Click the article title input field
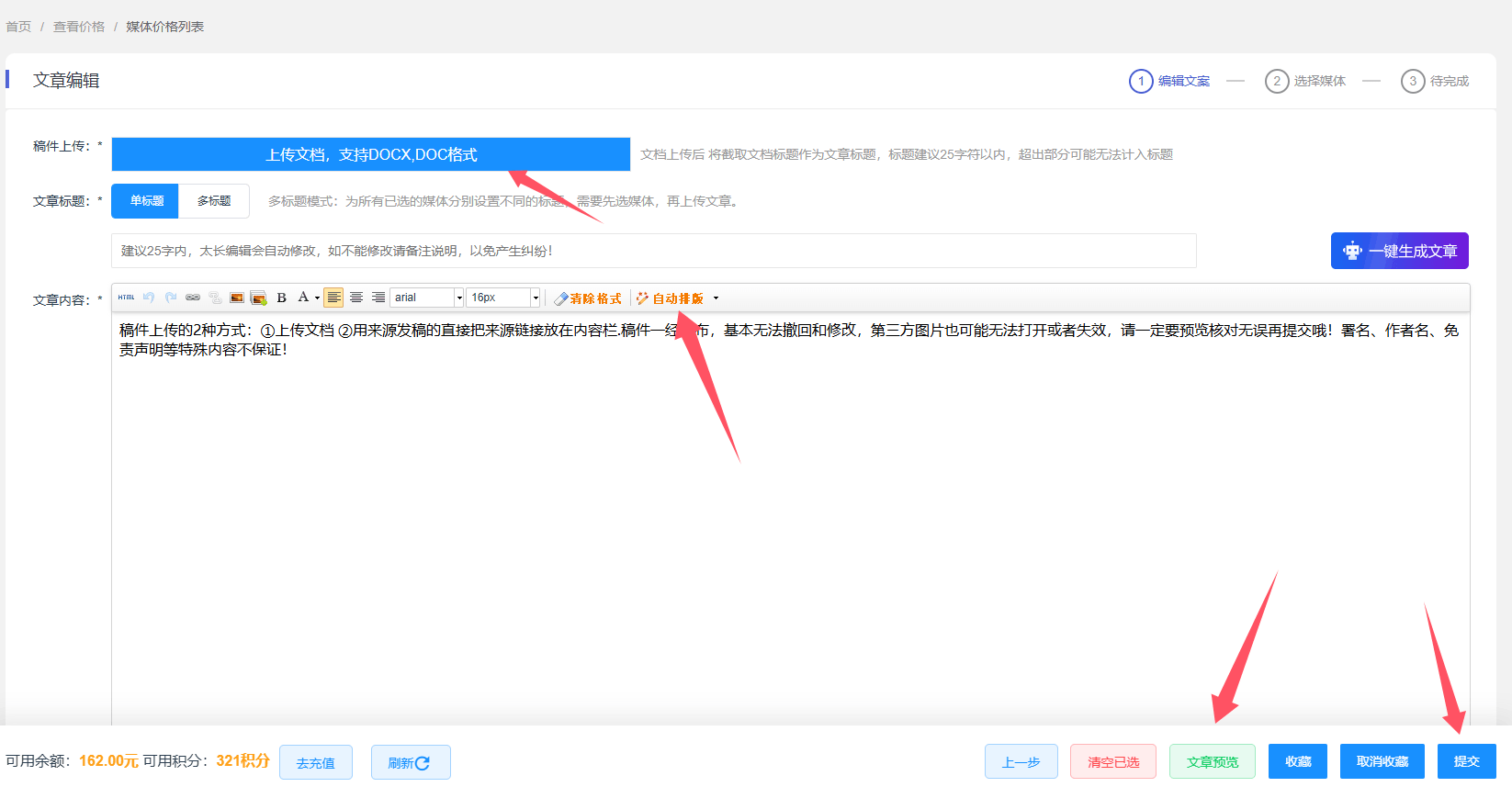 653,251
